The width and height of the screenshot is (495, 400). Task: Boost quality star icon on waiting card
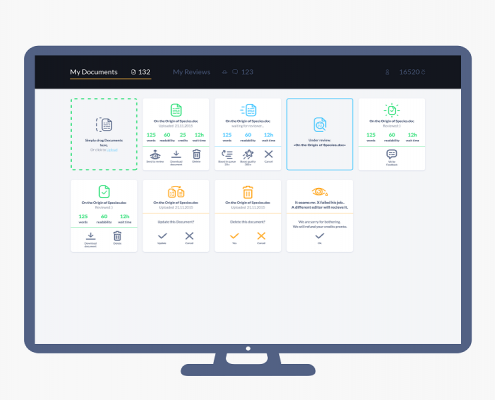[x=248, y=157]
